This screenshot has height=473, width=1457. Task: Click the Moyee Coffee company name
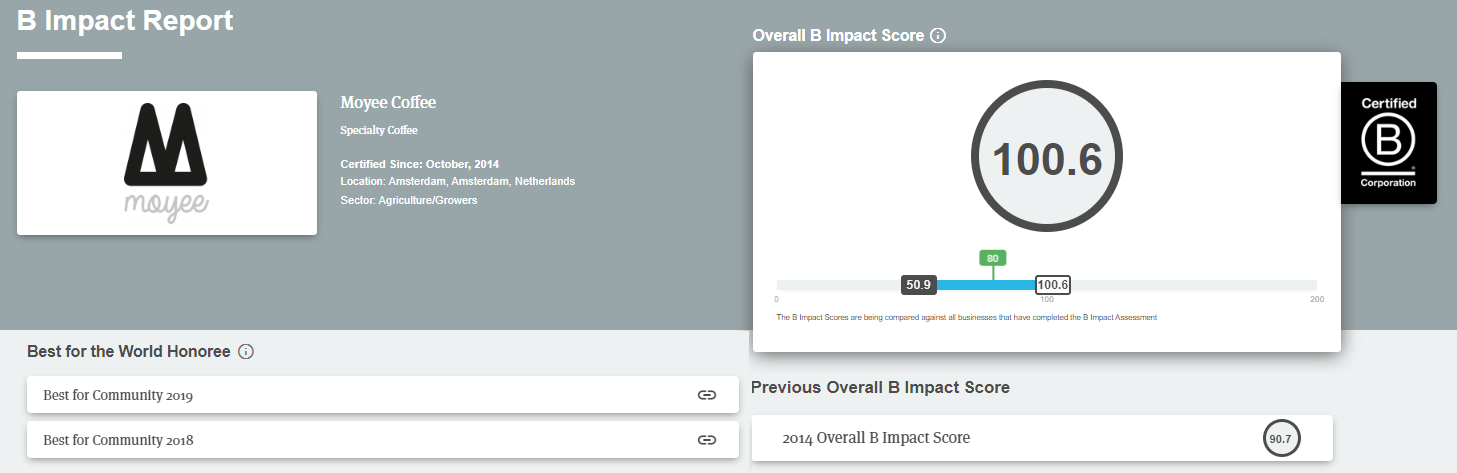click(x=388, y=103)
